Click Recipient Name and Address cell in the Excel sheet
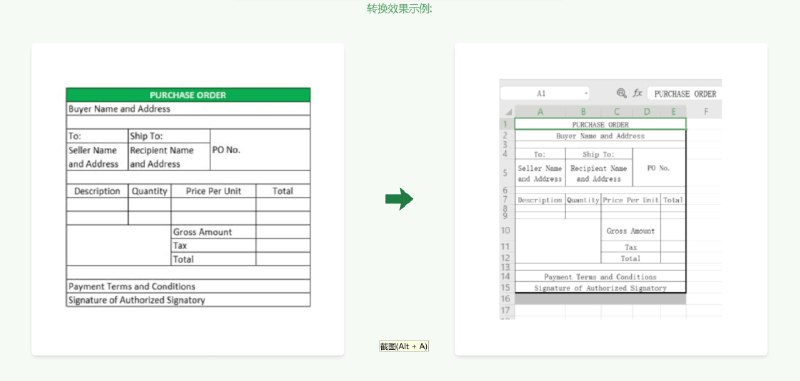Image resolution: width=800 pixels, height=381 pixels. (599, 173)
